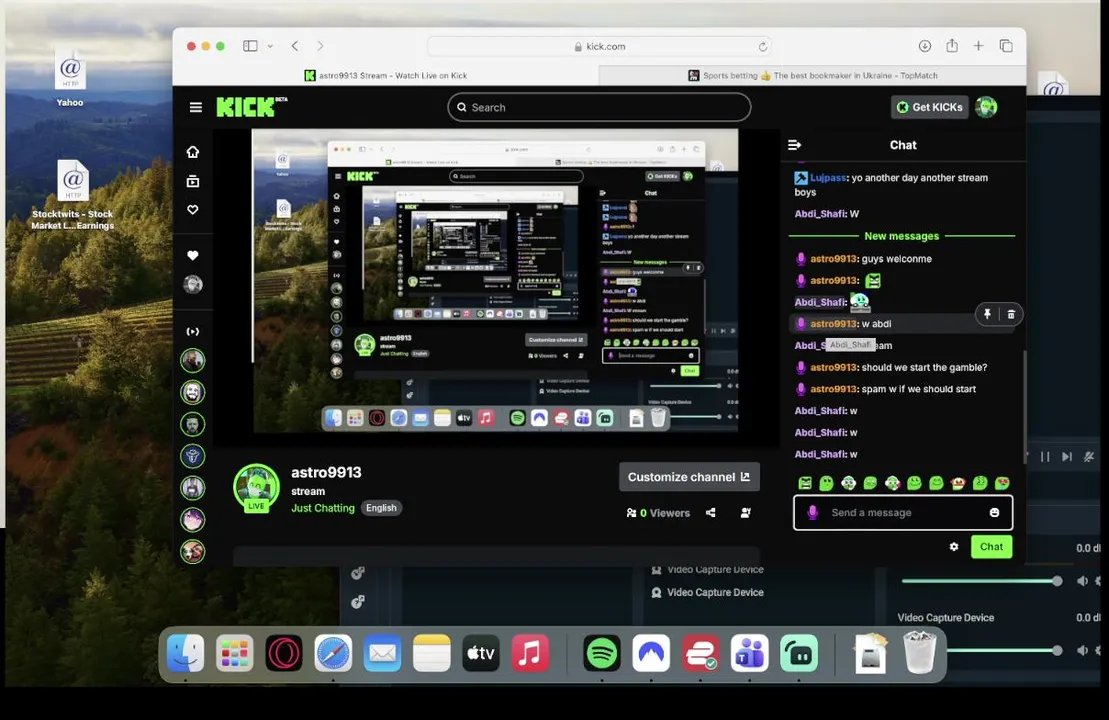Open first followed channel avatar in sidebar
This screenshot has width=1109, height=720.
click(192, 361)
